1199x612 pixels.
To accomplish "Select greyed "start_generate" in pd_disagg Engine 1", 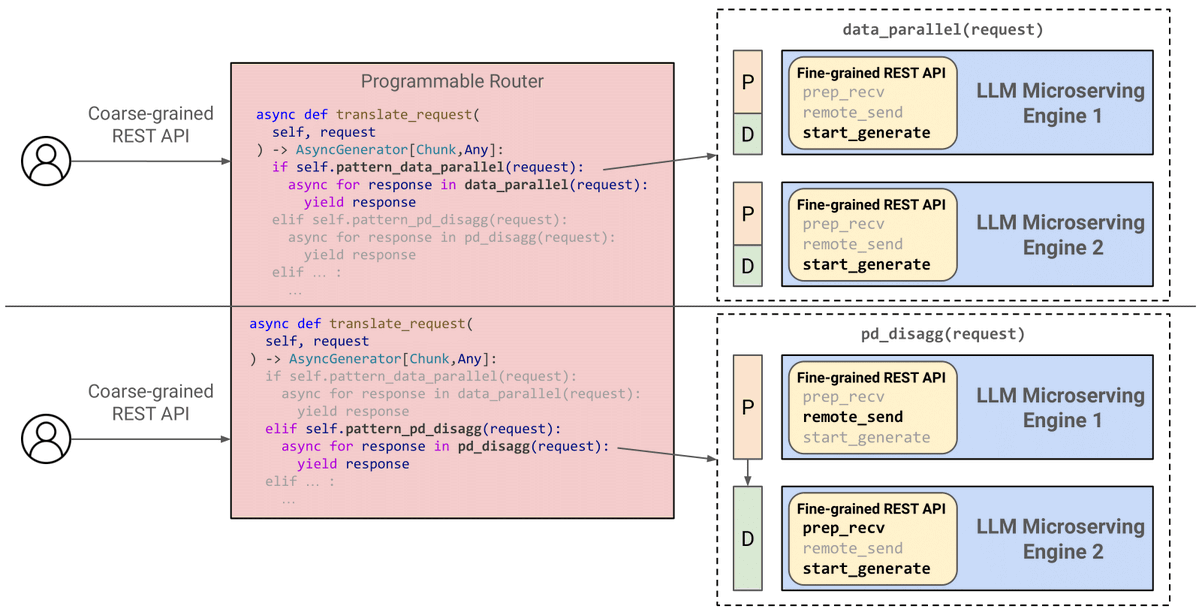I will (x=866, y=437).
